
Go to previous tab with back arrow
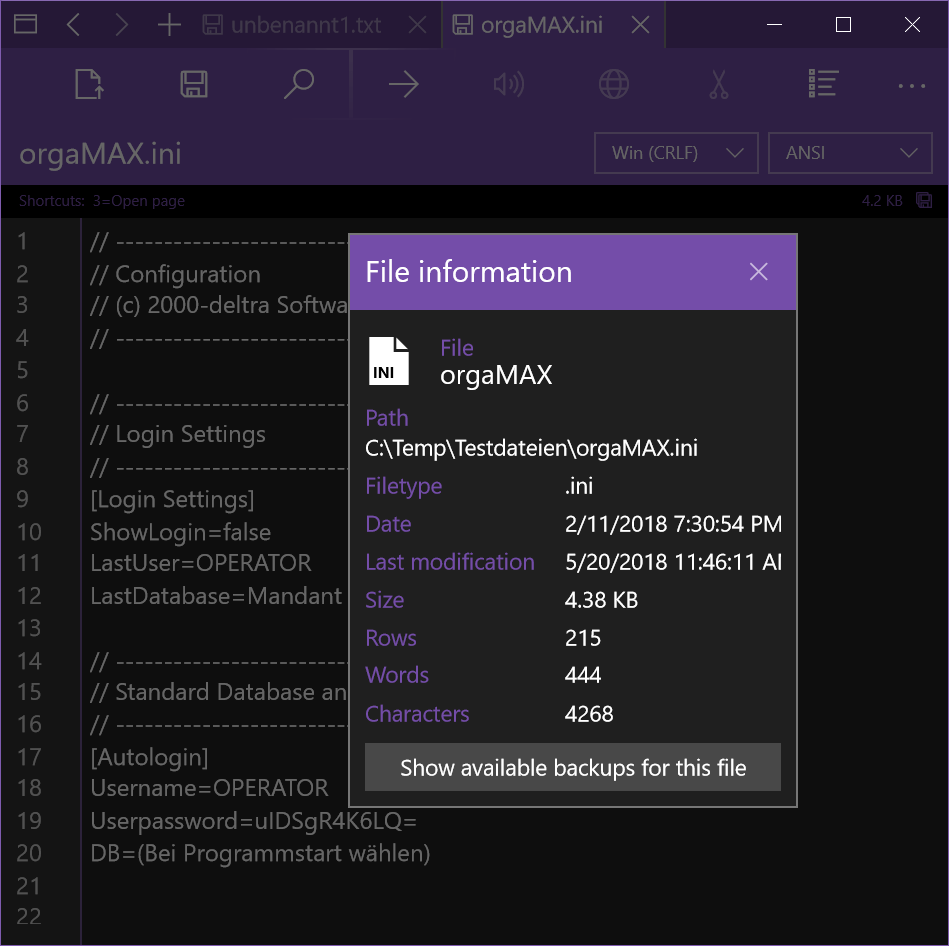(73, 25)
